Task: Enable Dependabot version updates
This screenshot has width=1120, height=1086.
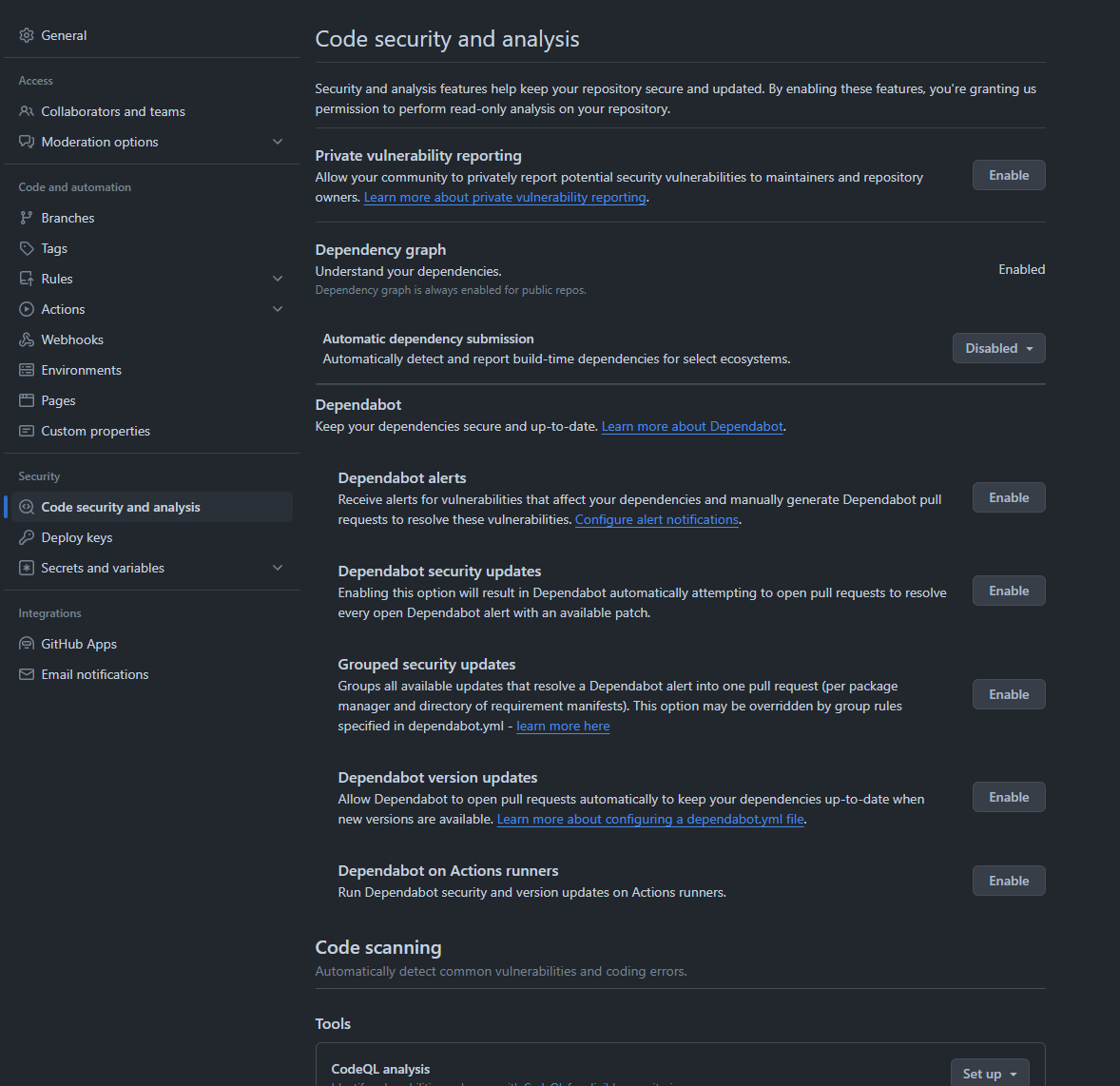Action: (x=1009, y=797)
